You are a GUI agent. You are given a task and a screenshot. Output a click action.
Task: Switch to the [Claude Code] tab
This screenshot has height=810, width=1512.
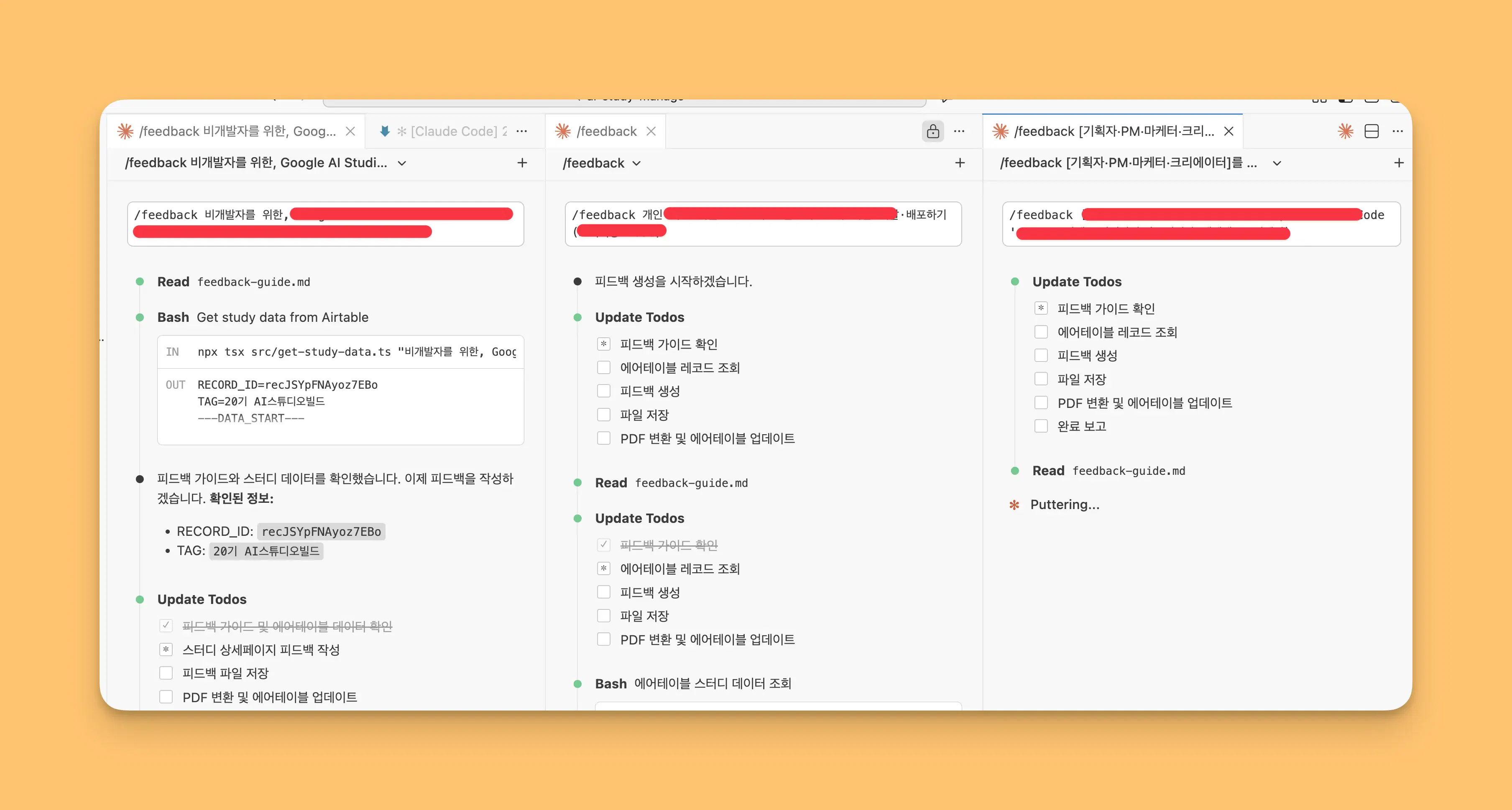[452, 131]
